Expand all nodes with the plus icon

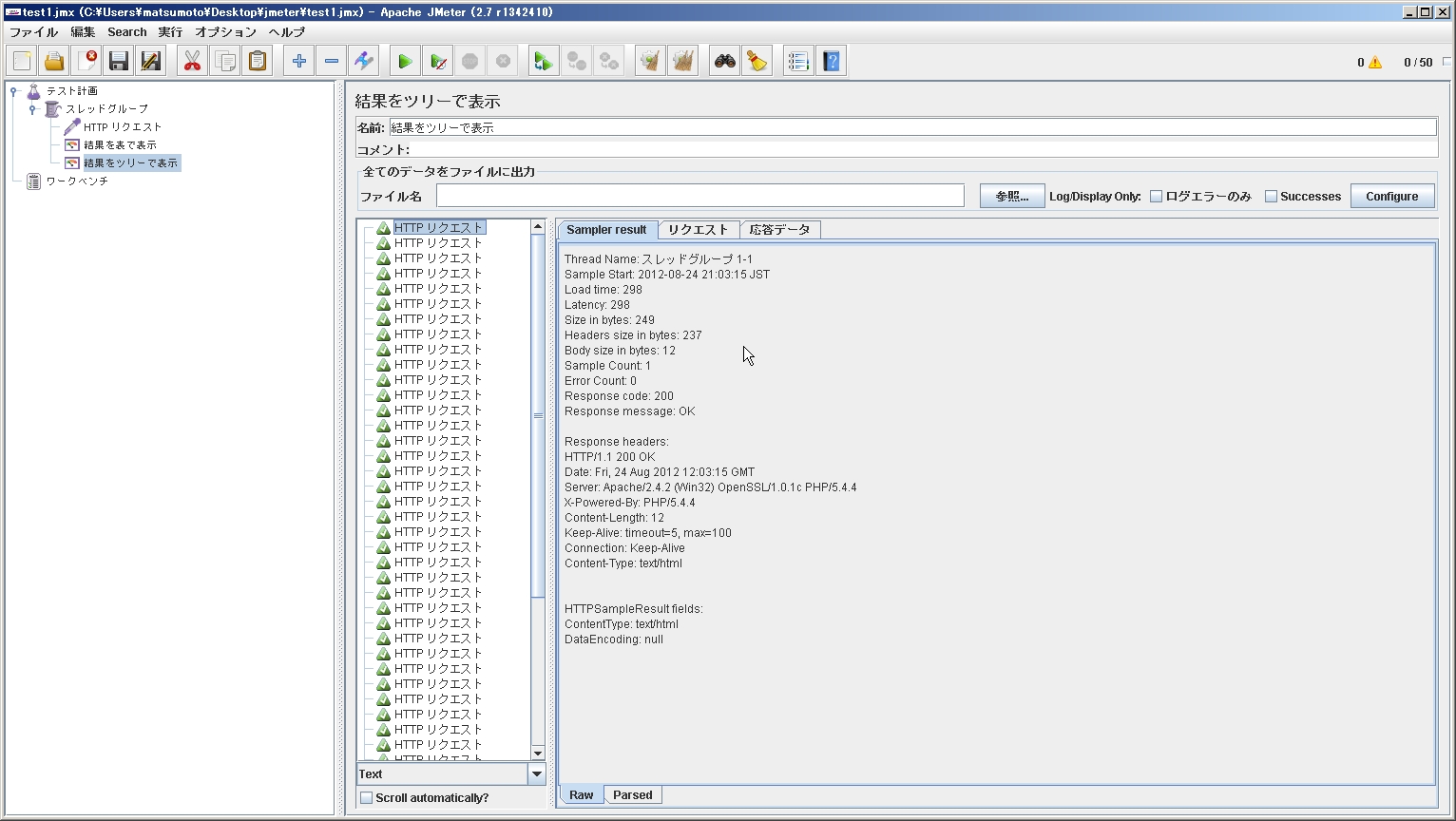298,62
